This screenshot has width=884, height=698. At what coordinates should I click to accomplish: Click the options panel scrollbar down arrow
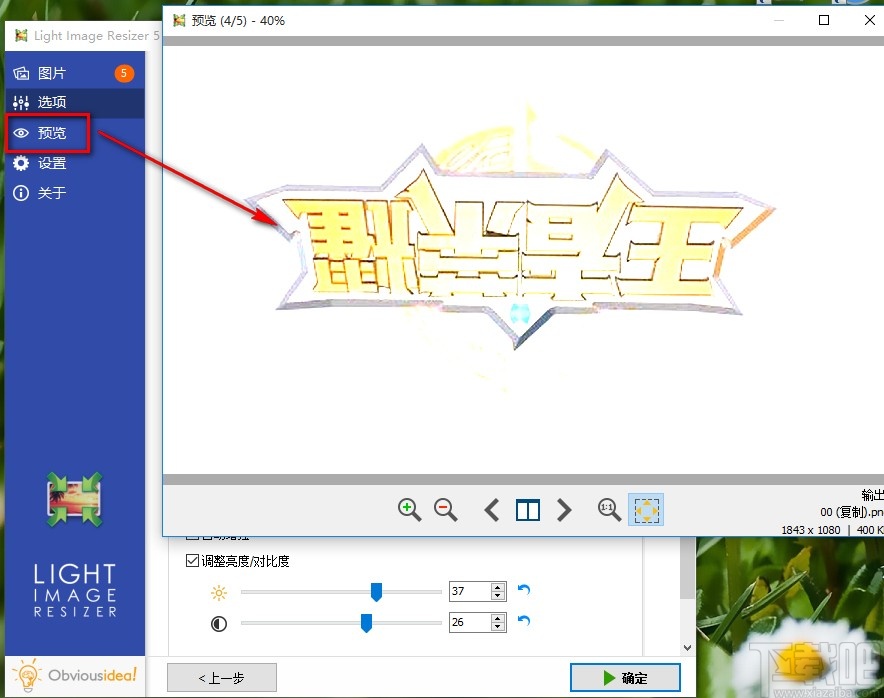pos(687,647)
